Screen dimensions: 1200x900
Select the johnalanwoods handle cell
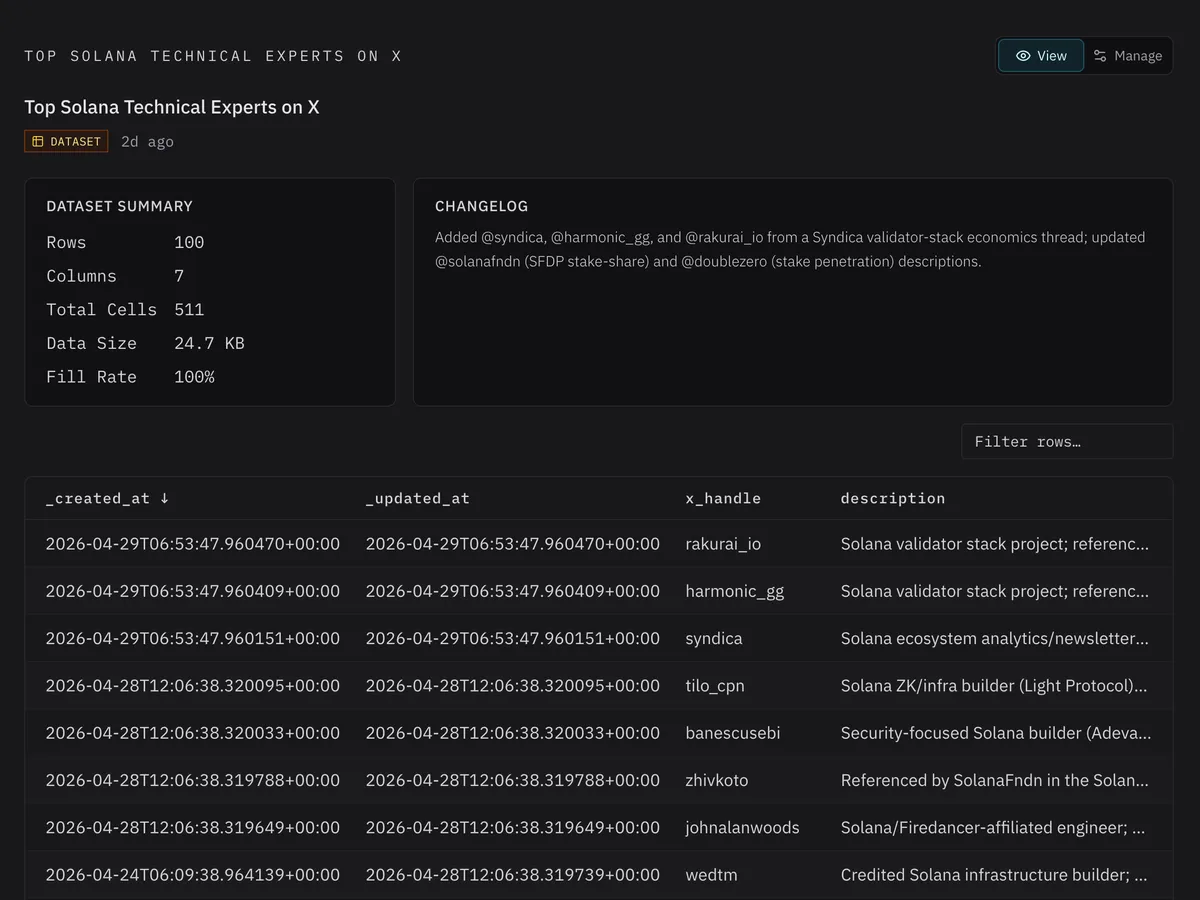[742, 828]
